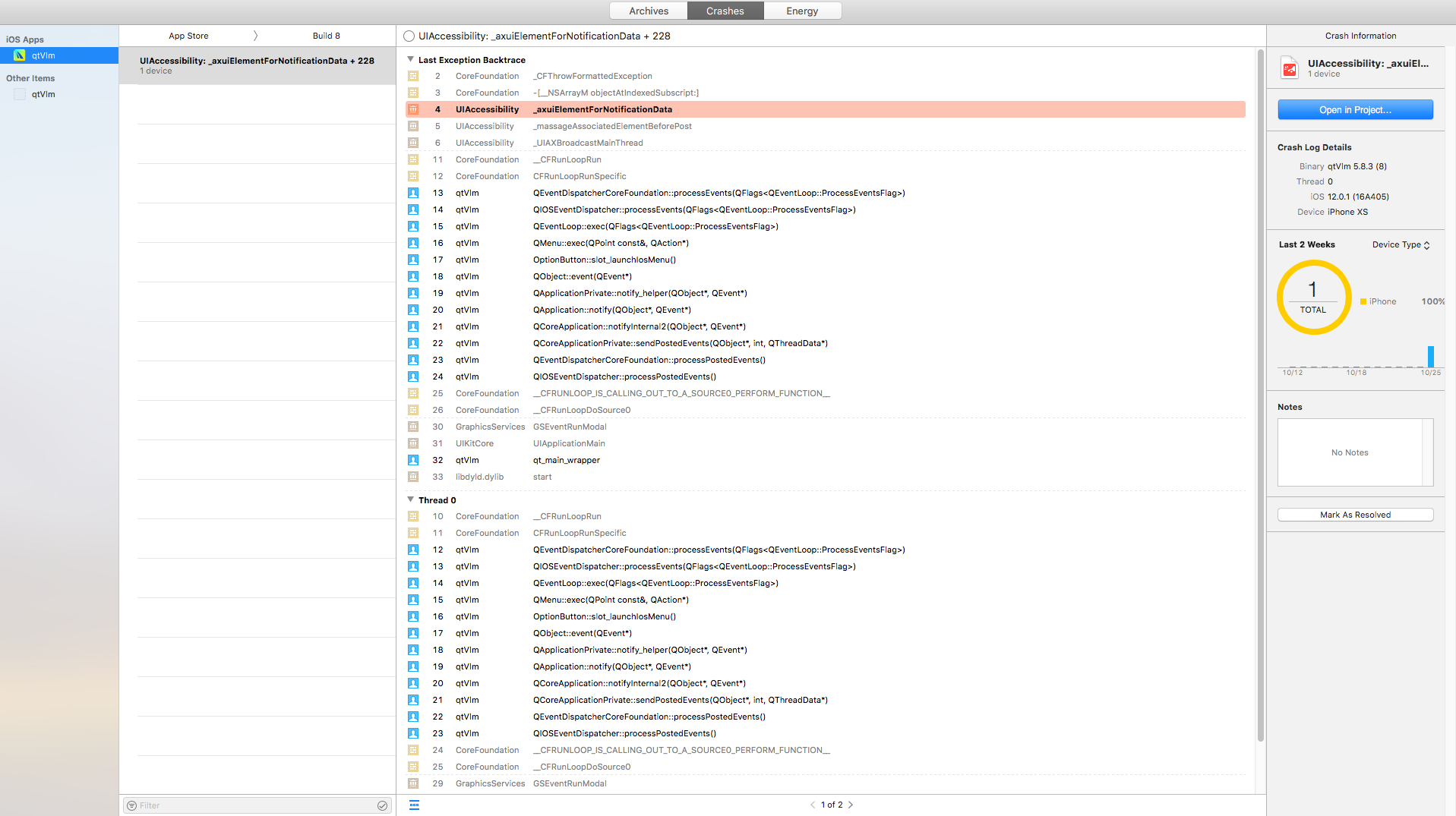1456x816 pixels.
Task: Click iOS version 12.0.1 (16A405)
Action: coord(1358,197)
